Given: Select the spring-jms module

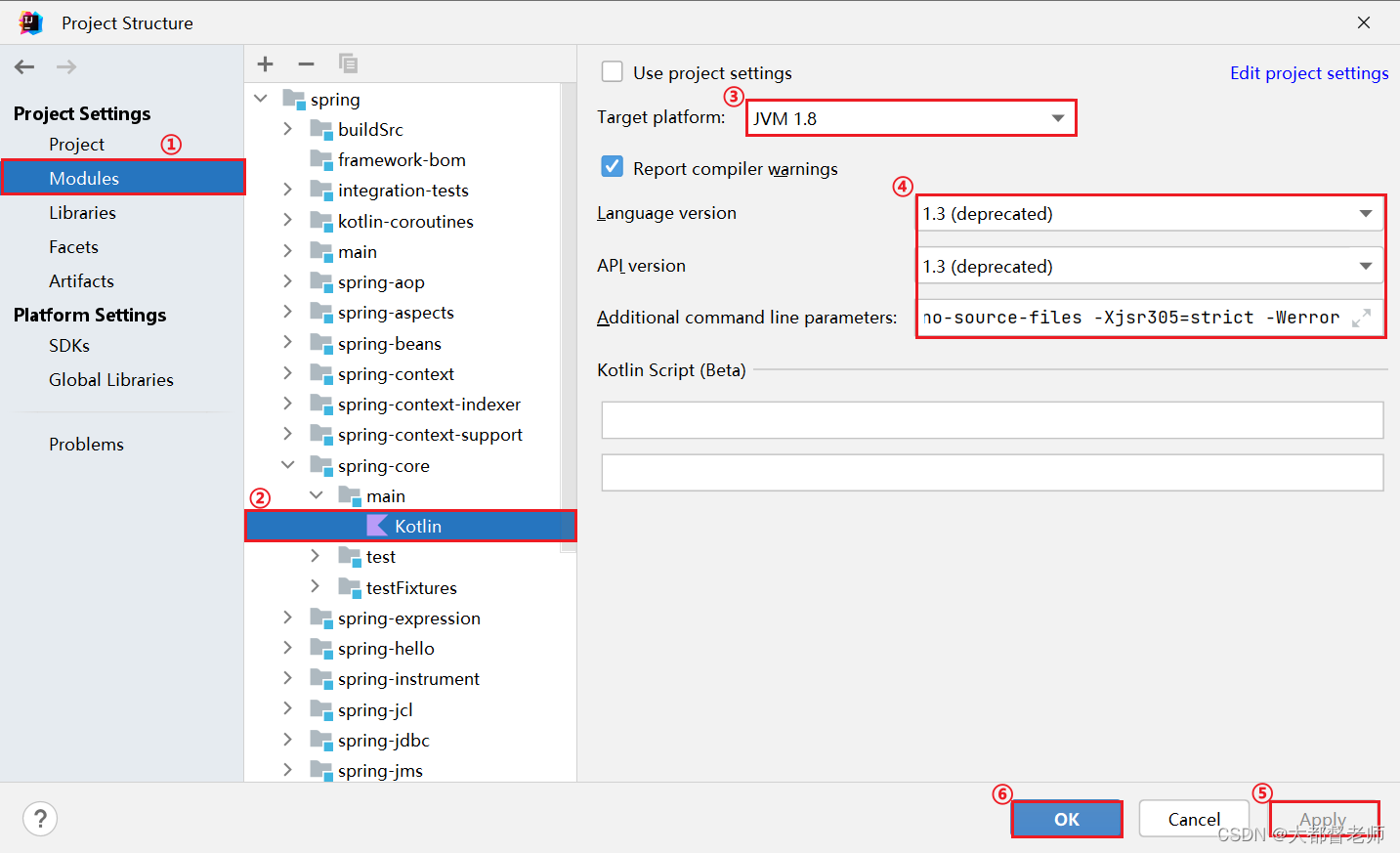Looking at the screenshot, I should 380,770.
